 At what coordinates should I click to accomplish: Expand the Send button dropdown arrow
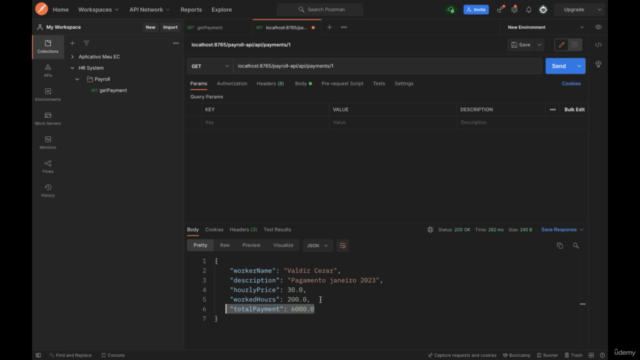pos(579,66)
